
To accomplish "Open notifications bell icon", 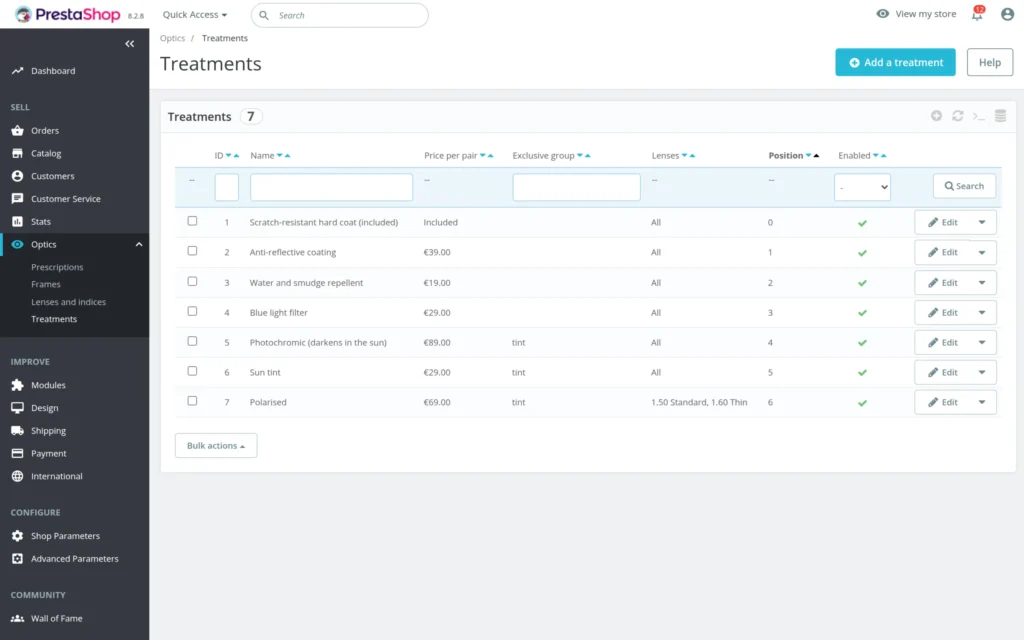I will pyautogui.click(x=978, y=14).
